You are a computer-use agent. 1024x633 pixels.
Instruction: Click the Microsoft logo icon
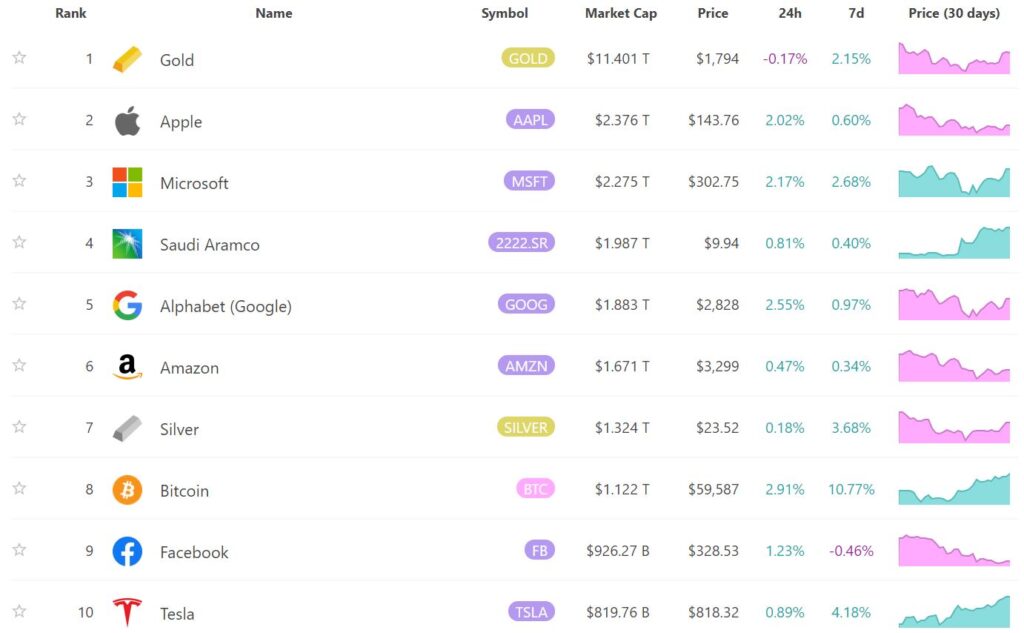tap(127, 182)
